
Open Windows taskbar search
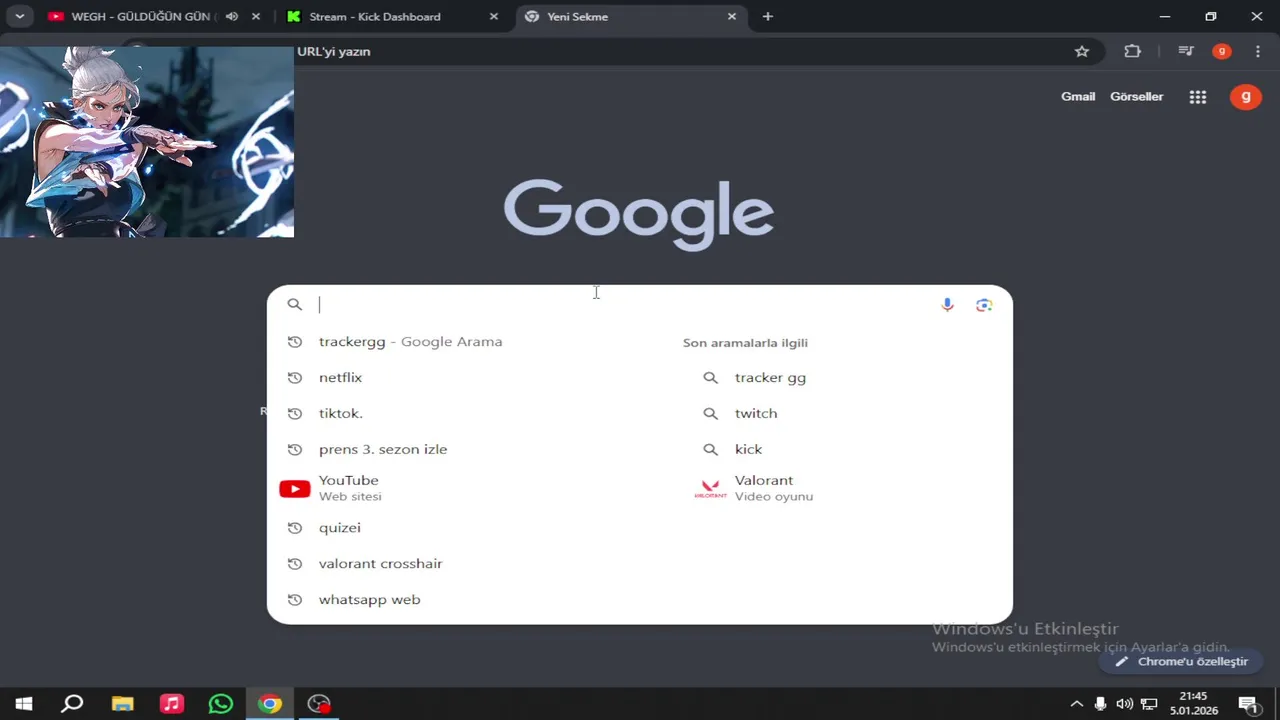click(x=72, y=704)
